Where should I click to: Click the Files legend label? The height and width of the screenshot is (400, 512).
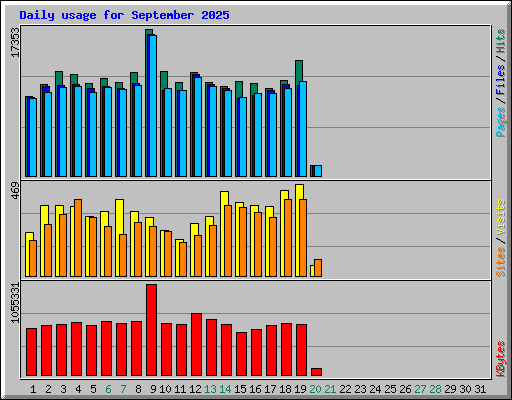pos(501,80)
